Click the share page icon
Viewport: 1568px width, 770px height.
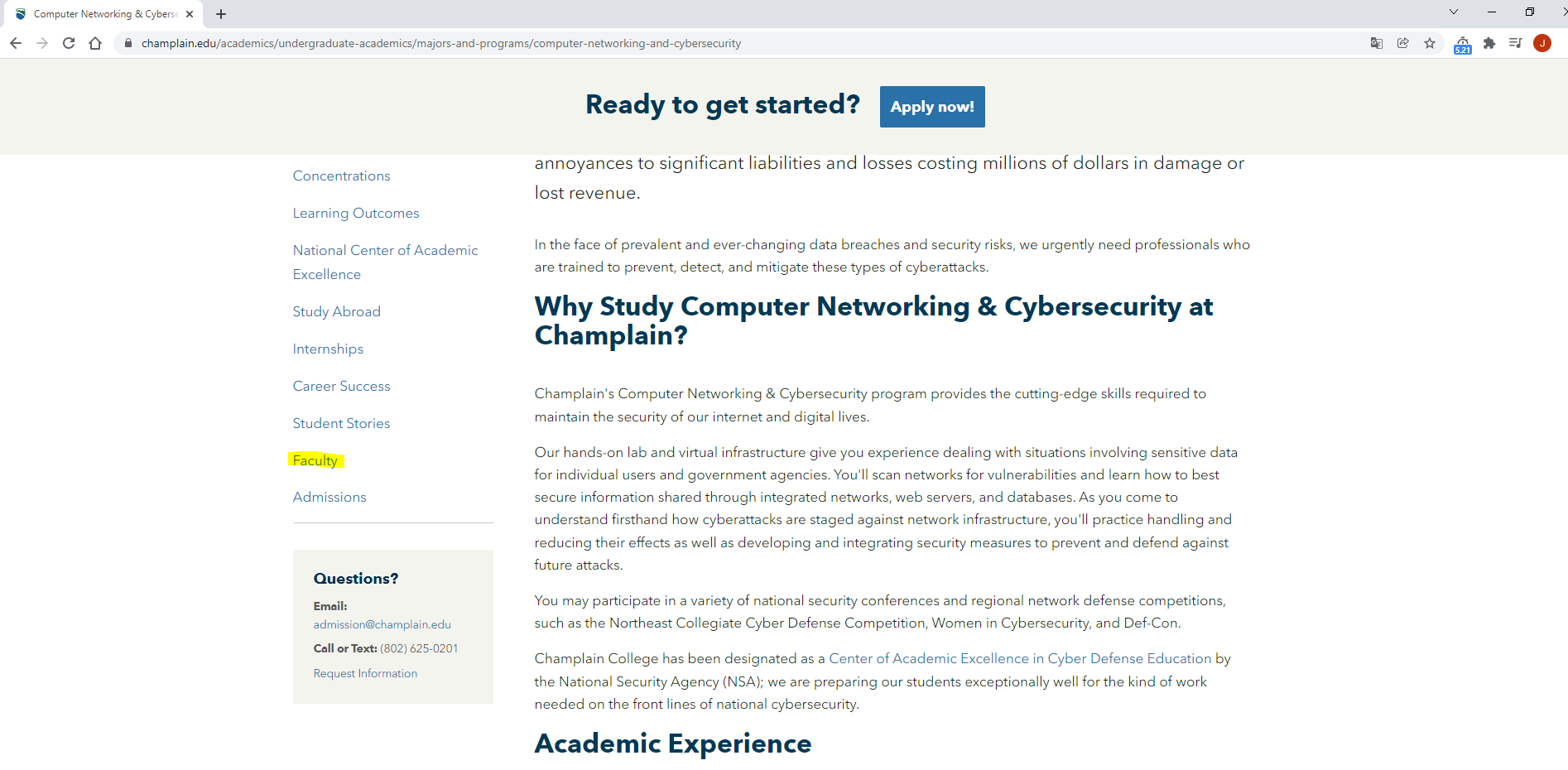(x=1403, y=43)
